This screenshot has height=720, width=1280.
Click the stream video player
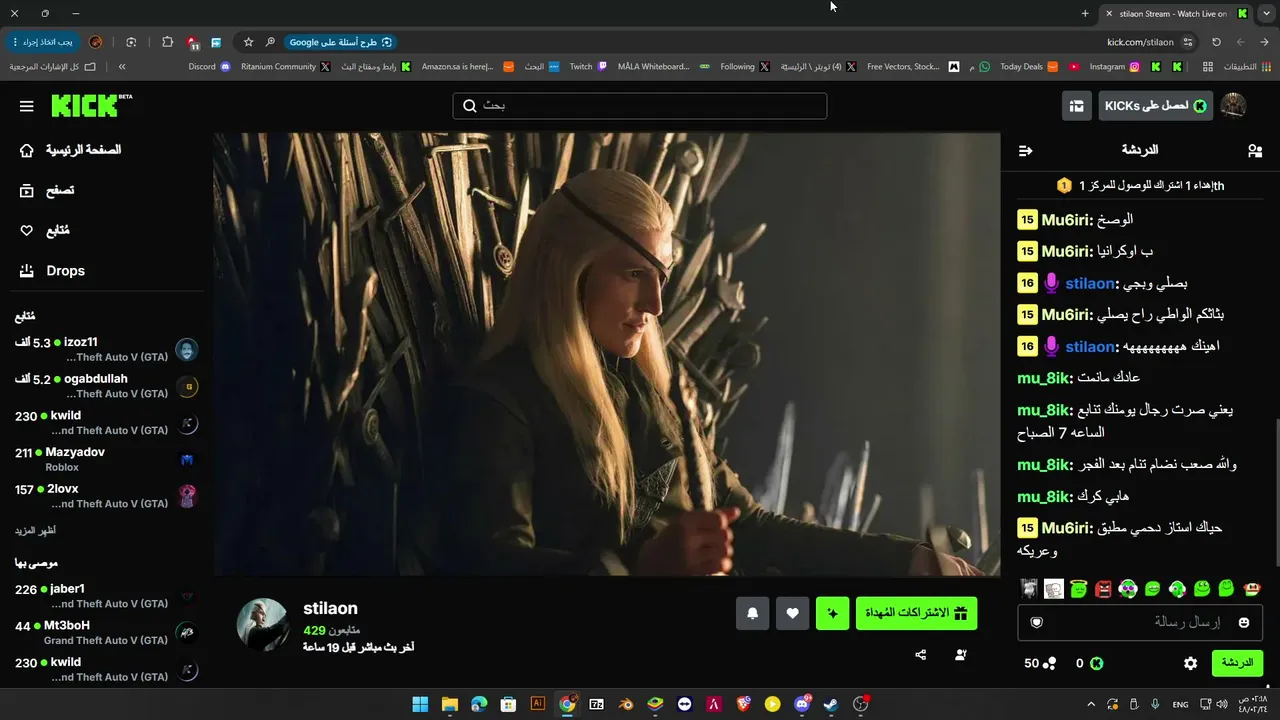click(607, 354)
